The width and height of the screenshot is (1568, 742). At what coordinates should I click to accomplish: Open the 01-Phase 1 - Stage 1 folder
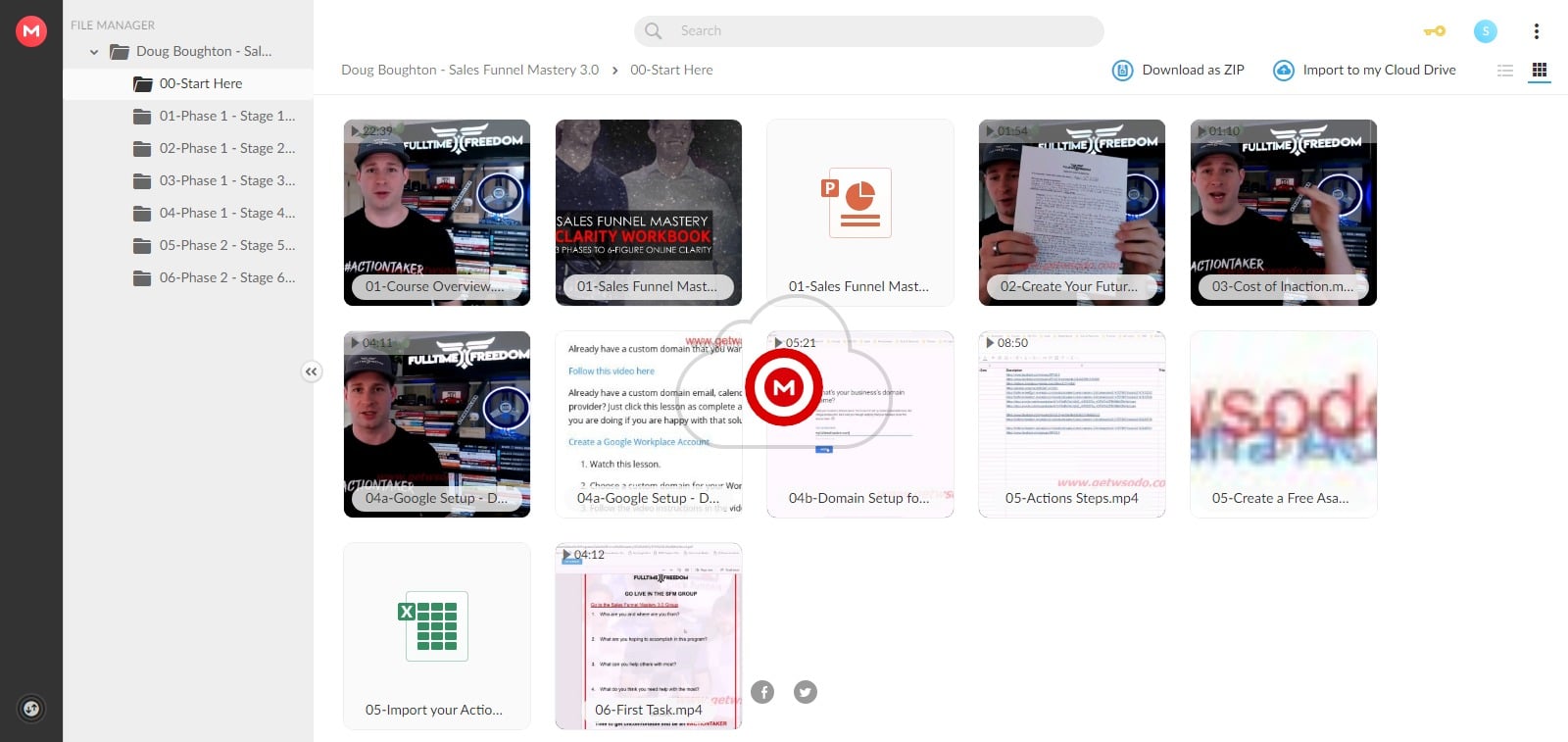coord(226,116)
